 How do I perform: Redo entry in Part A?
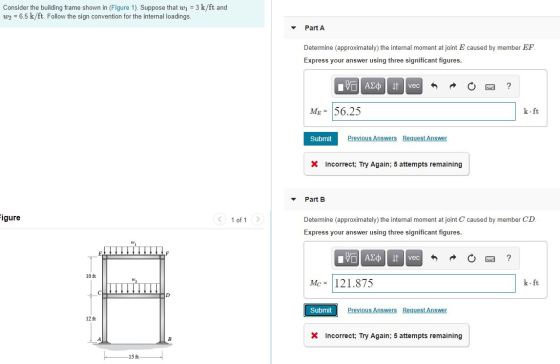tap(452, 86)
